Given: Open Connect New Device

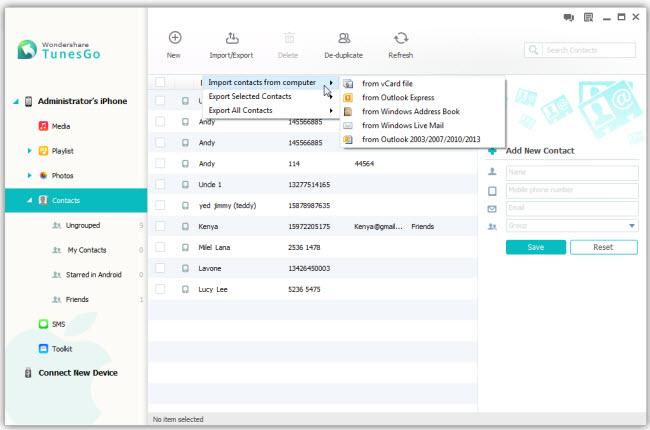Looking at the screenshot, I should (78, 373).
